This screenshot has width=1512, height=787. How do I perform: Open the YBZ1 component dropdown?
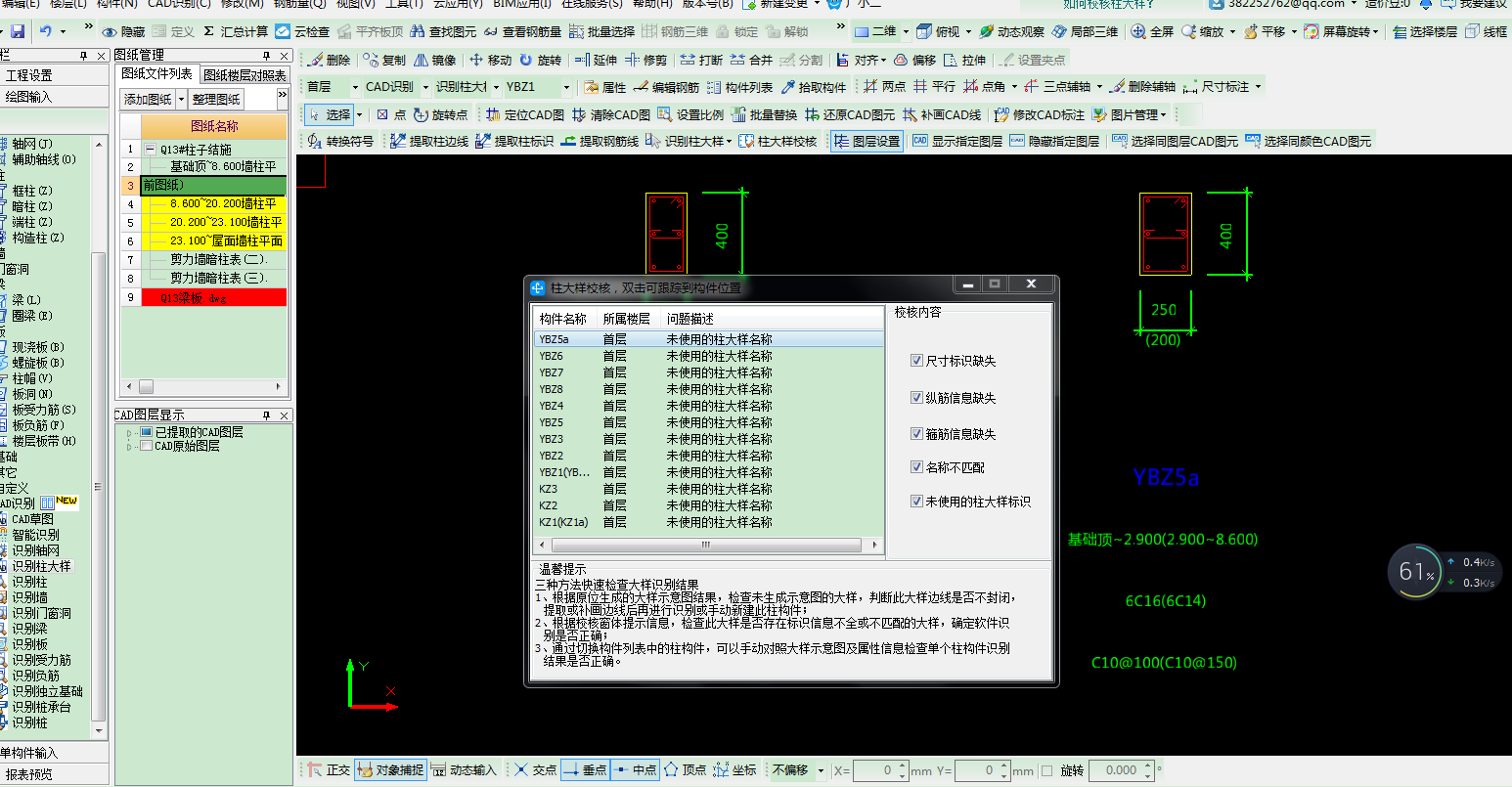pos(566,87)
